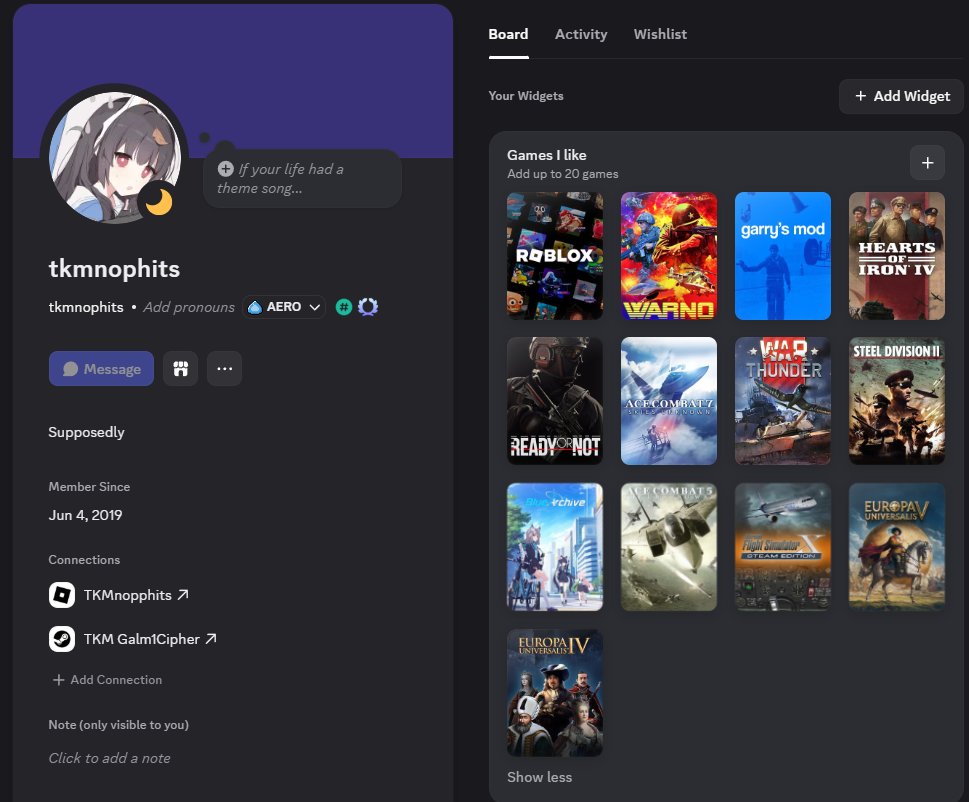Click the Steam connection icon
This screenshot has height=802, width=969.
62,639
